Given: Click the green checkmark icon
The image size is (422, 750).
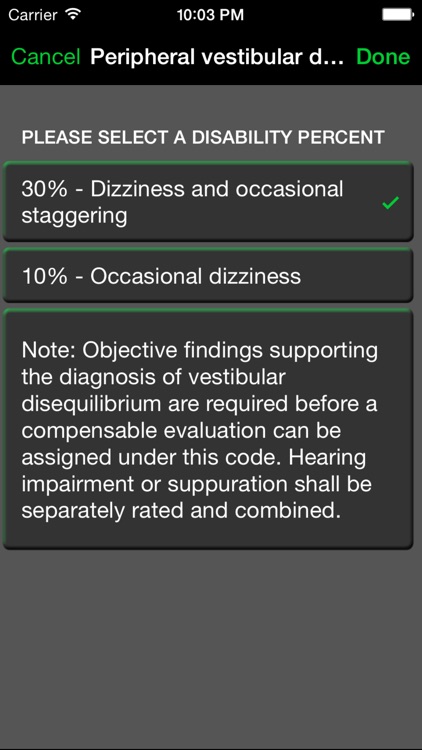Looking at the screenshot, I should point(390,203).
